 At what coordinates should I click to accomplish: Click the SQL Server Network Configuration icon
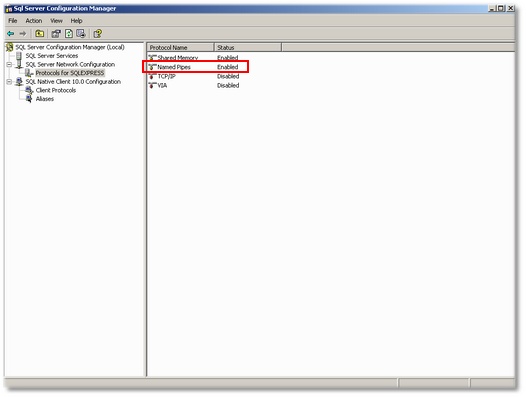[x=19, y=64]
